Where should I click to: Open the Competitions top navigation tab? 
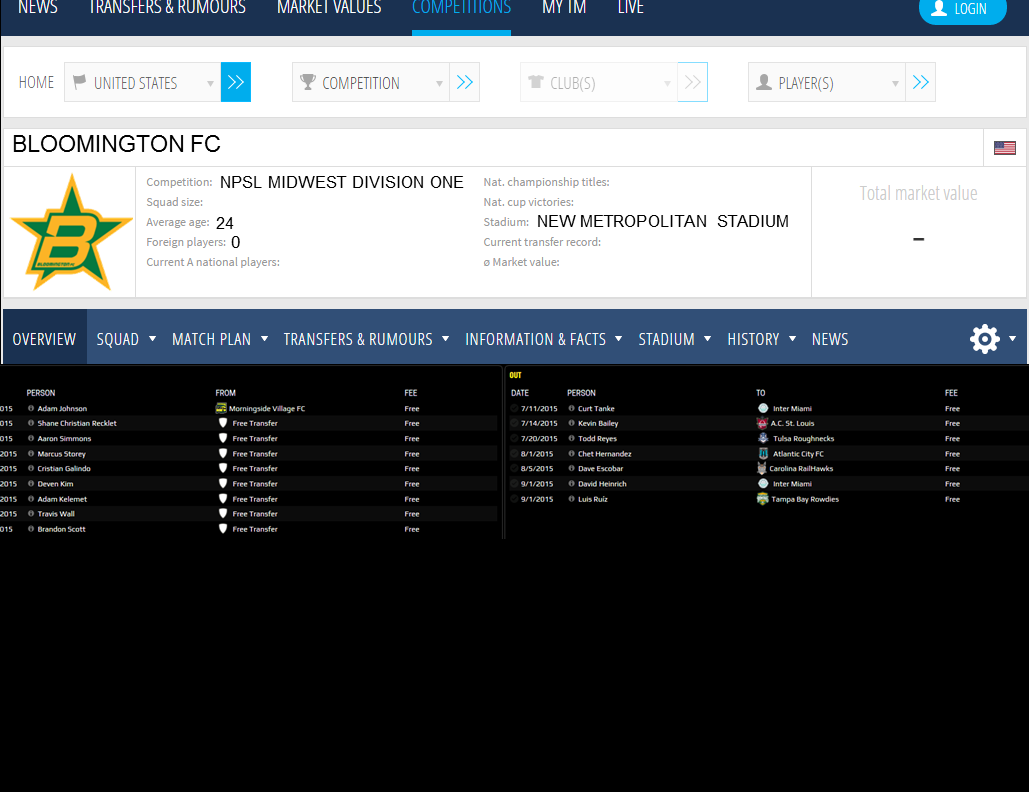coord(461,8)
